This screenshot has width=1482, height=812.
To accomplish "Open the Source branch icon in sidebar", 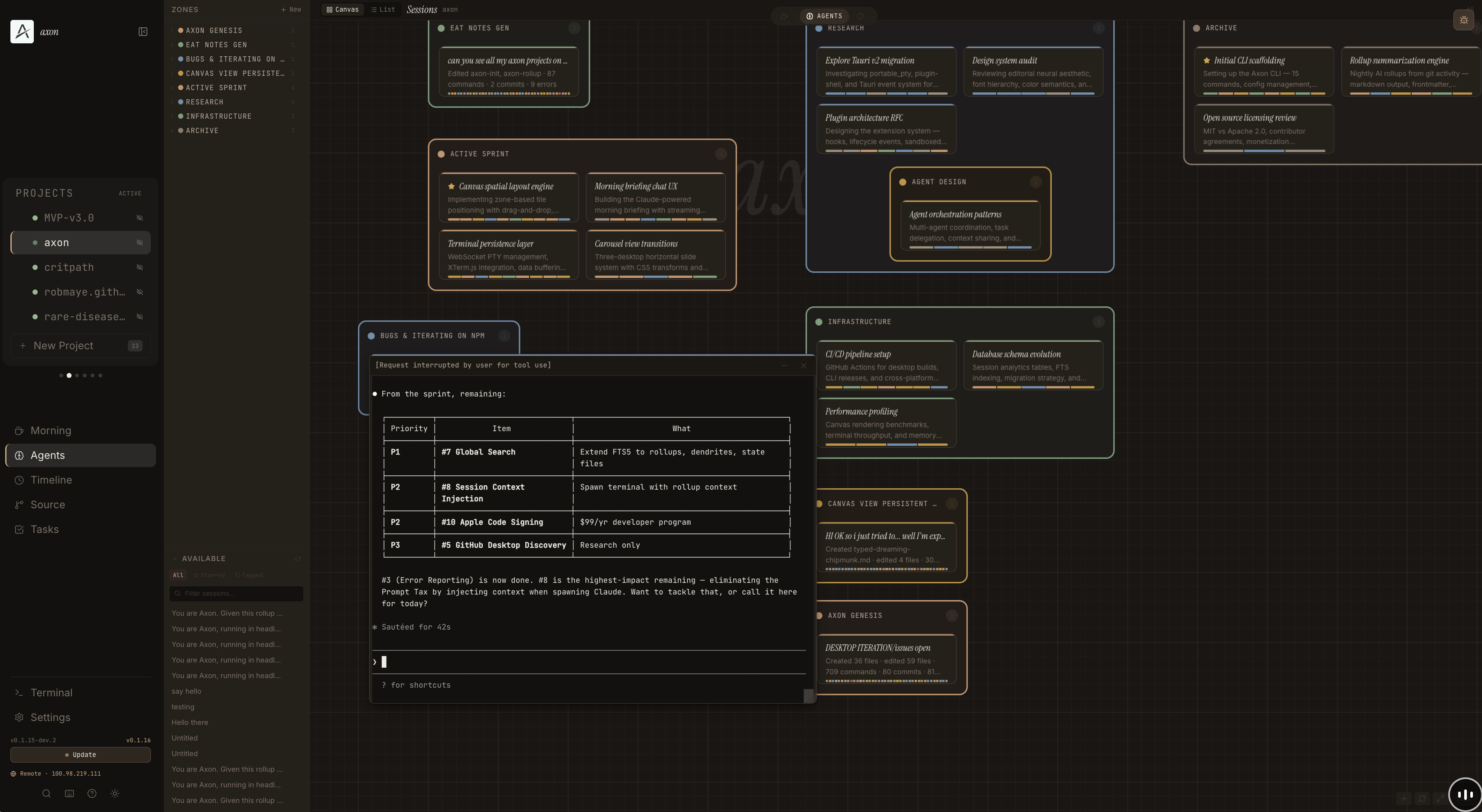I will (x=19, y=504).
